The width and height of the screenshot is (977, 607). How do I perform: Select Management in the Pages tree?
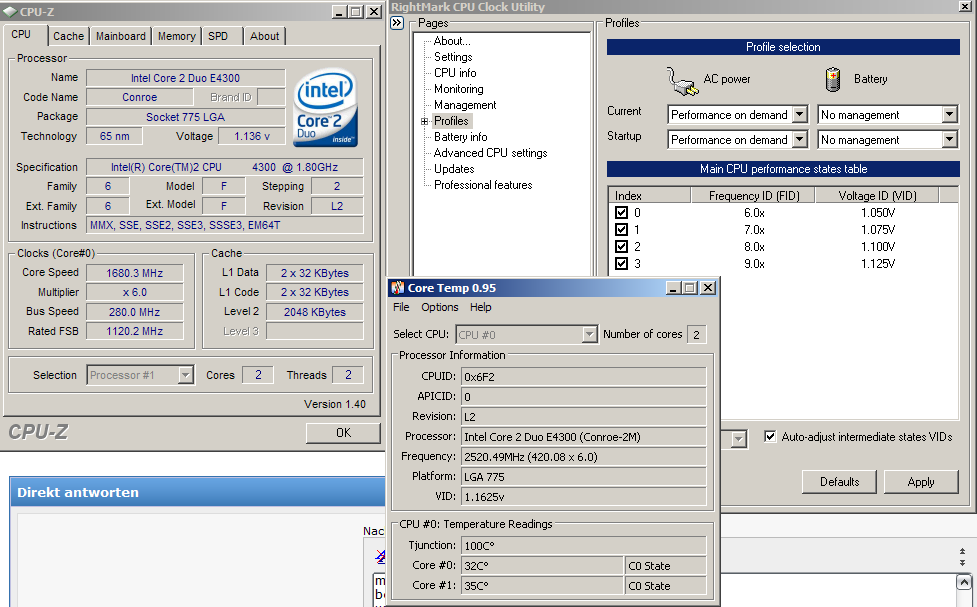[x=465, y=105]
